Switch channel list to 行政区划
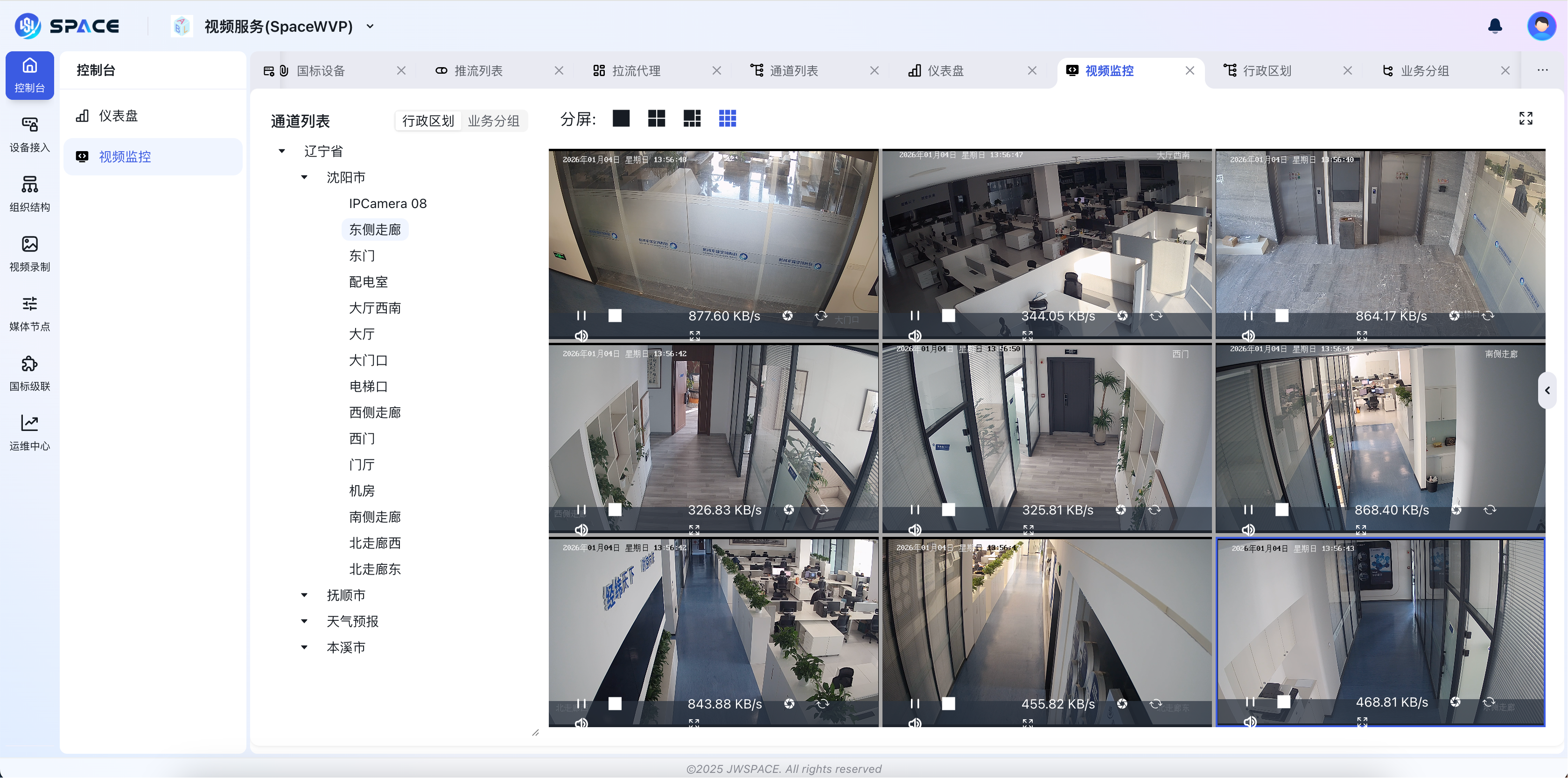This screenshot has height=778, width=1568. tap(428, 120)
